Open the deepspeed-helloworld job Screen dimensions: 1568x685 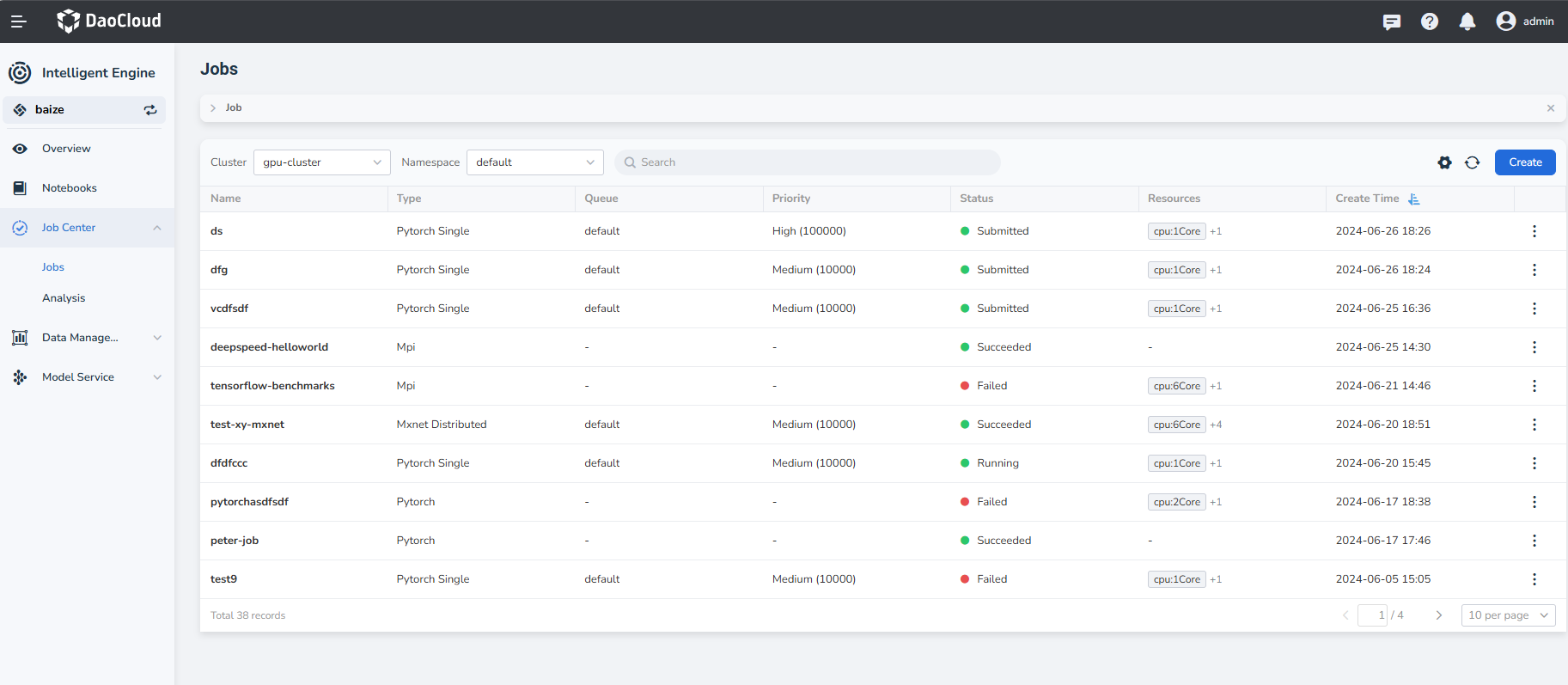coord(269,347)
